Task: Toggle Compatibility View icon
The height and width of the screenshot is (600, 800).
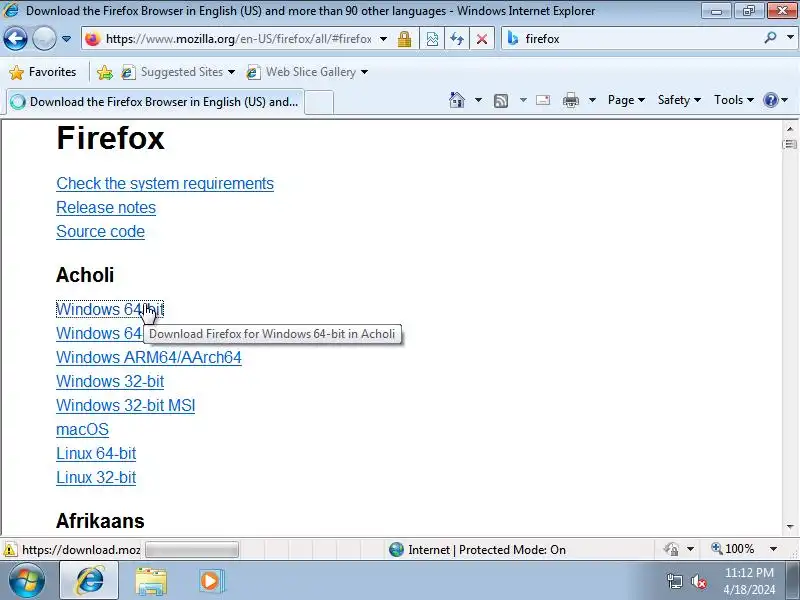Action: 432,39
